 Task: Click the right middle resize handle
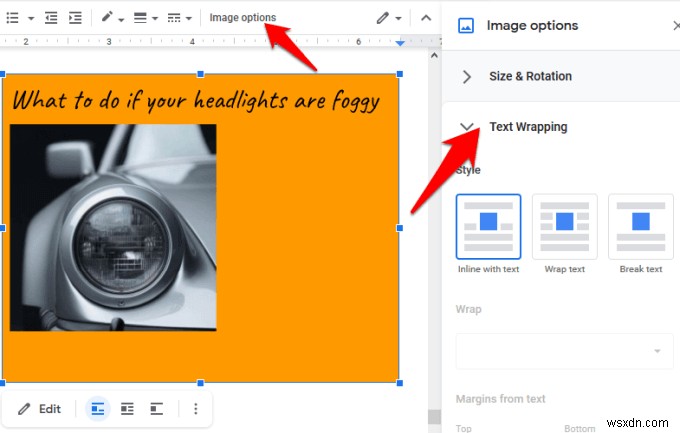[399, 228]
